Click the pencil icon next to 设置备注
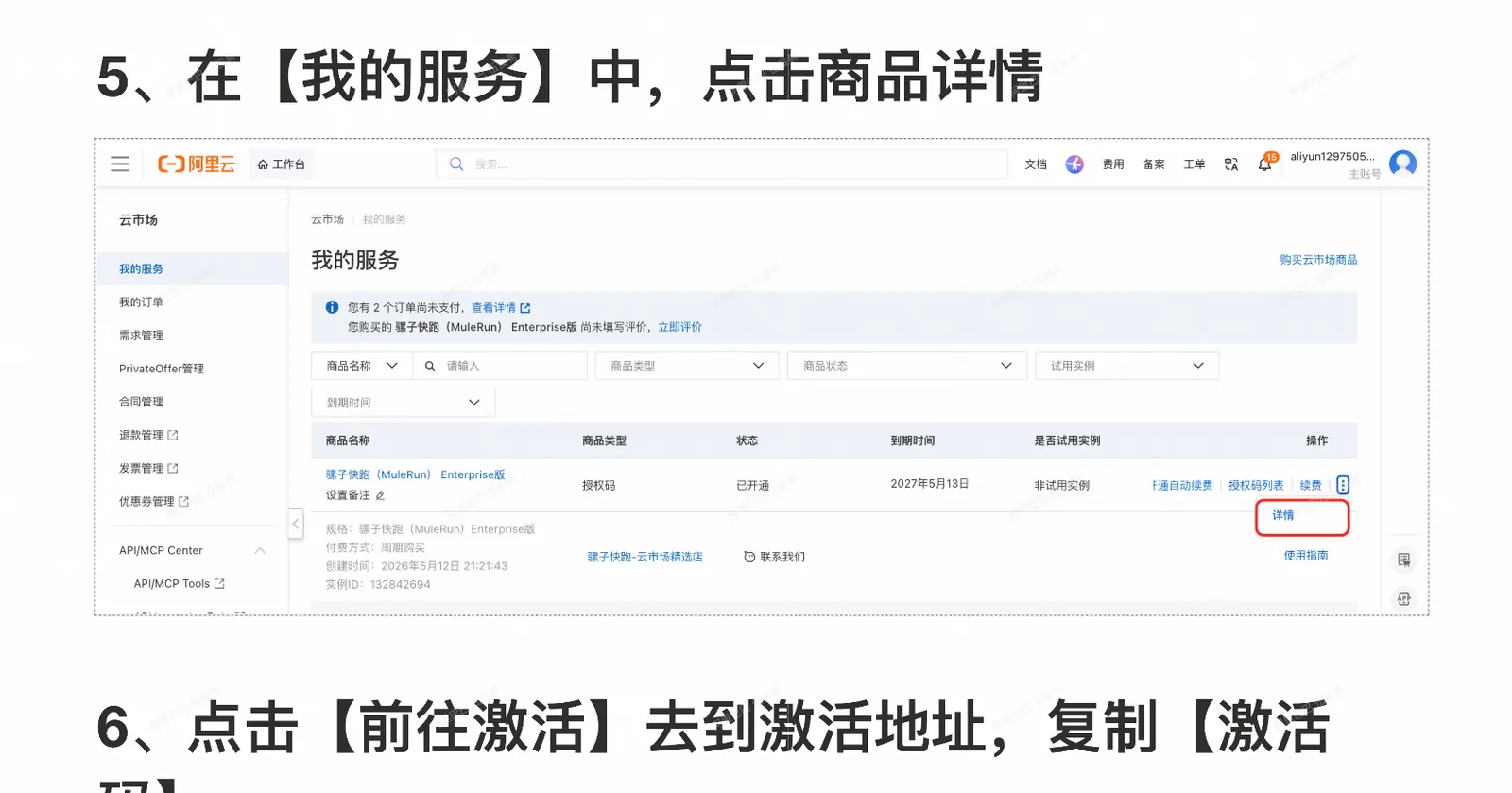The height and width of the screenshot is (793, 1512). pyautogui.click(x=380, y=495)
